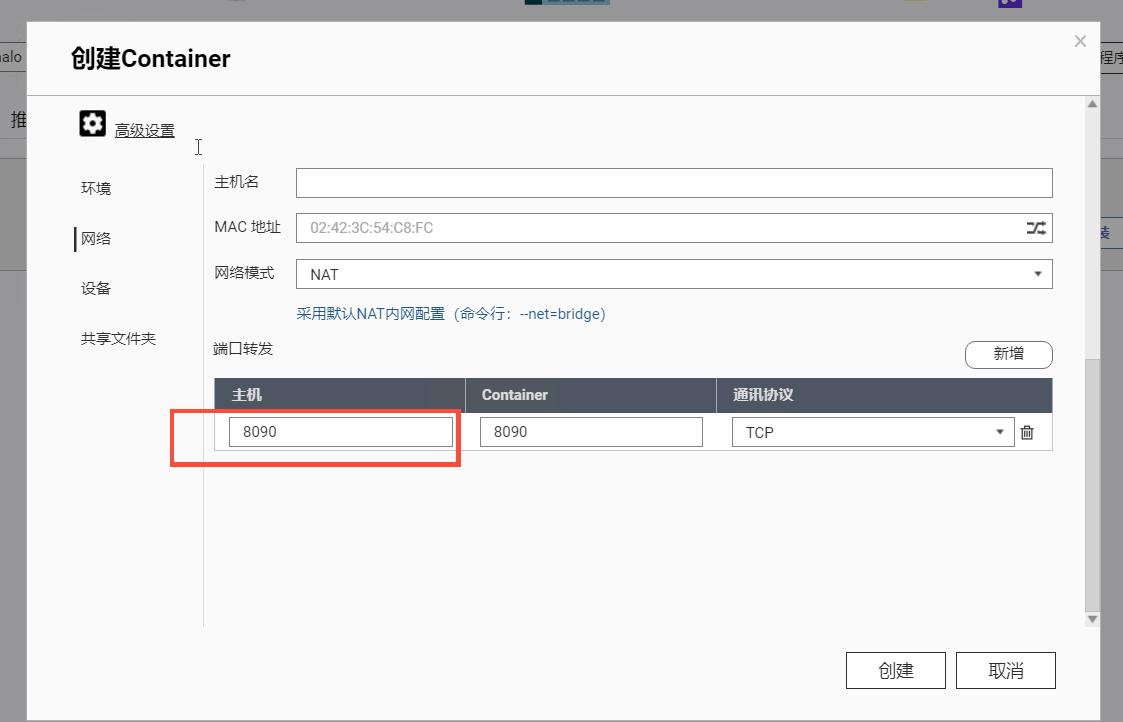The width and height of the screenshot is (1123, 722).
Task: Randomize MAC address with the shuffle icon
Action: point(1036,228)
